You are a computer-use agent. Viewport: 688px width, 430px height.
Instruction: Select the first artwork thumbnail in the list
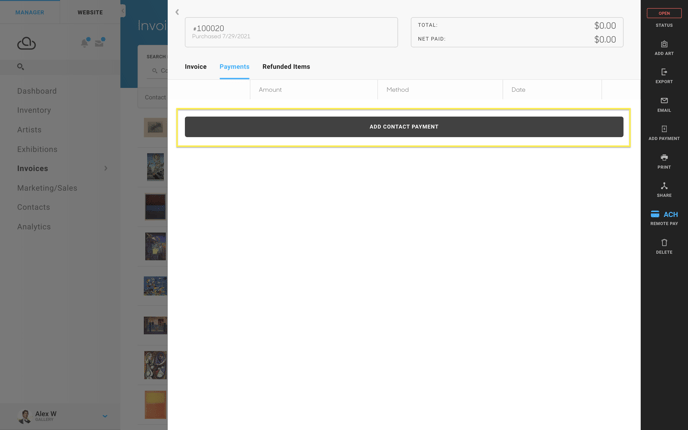coord(155,127)
